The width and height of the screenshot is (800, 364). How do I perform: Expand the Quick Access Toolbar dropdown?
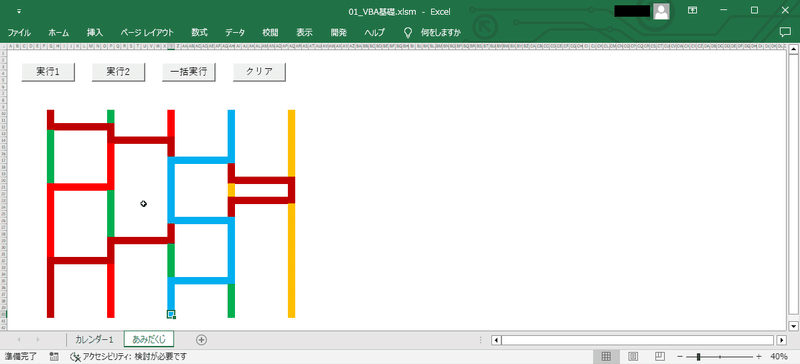click(19, 11)
